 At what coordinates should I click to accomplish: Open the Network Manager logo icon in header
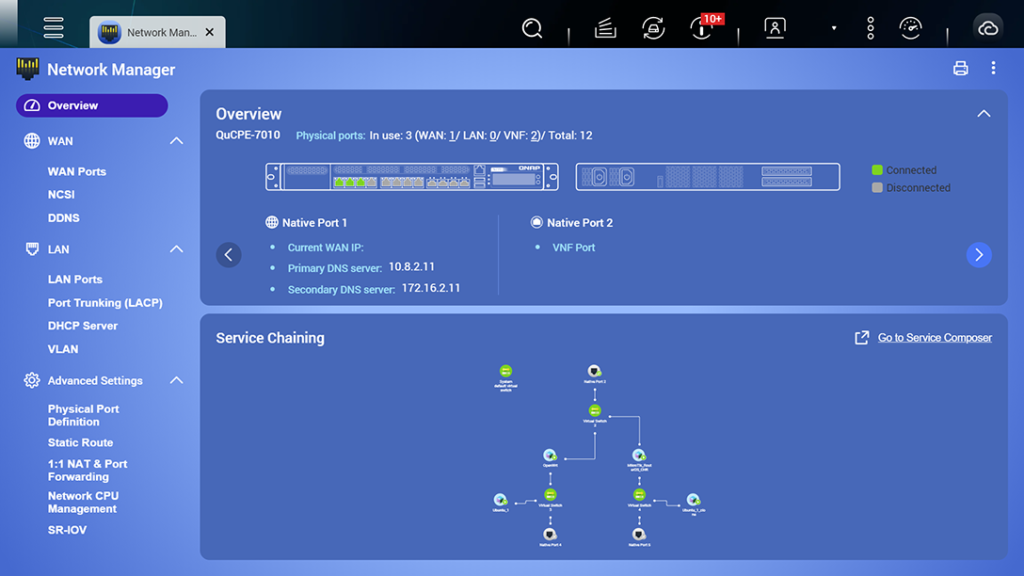28,69
